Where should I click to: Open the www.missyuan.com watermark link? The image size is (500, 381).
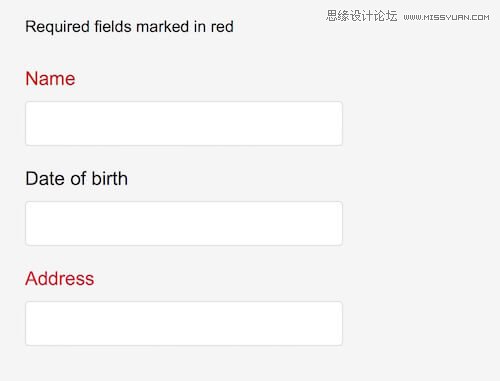pos(446,17)
